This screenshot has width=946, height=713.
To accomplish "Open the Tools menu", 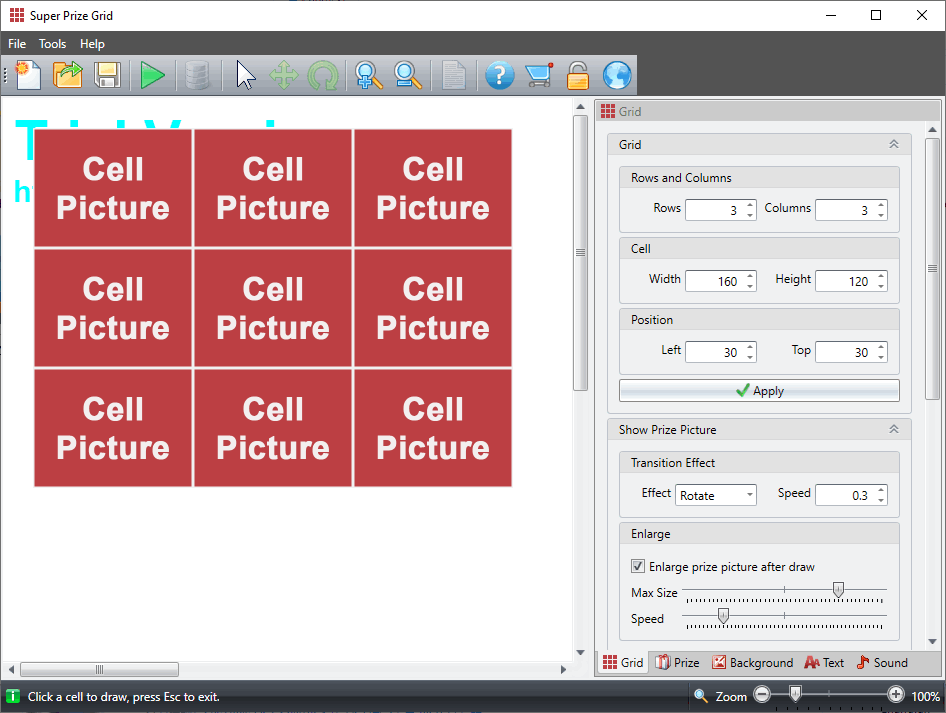I will click(x=53, y=44).
